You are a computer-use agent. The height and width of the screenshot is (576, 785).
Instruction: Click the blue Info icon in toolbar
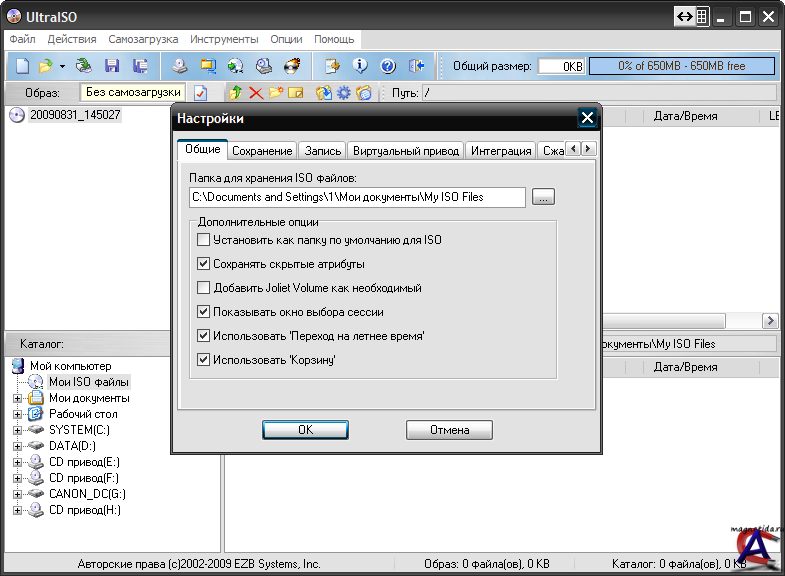360,66
